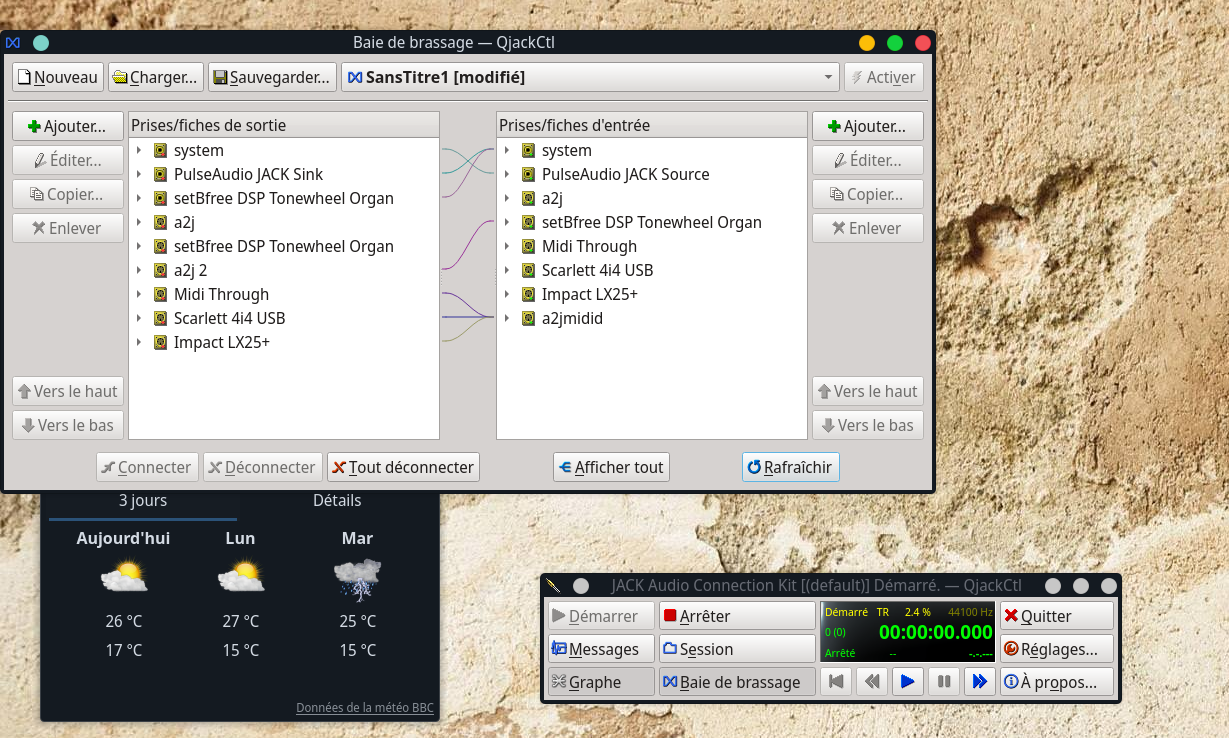The image size is (1229, 738).
Task: Click the Nouveau patchbay button
Action: pyautogui.click(x=58, y=77)
